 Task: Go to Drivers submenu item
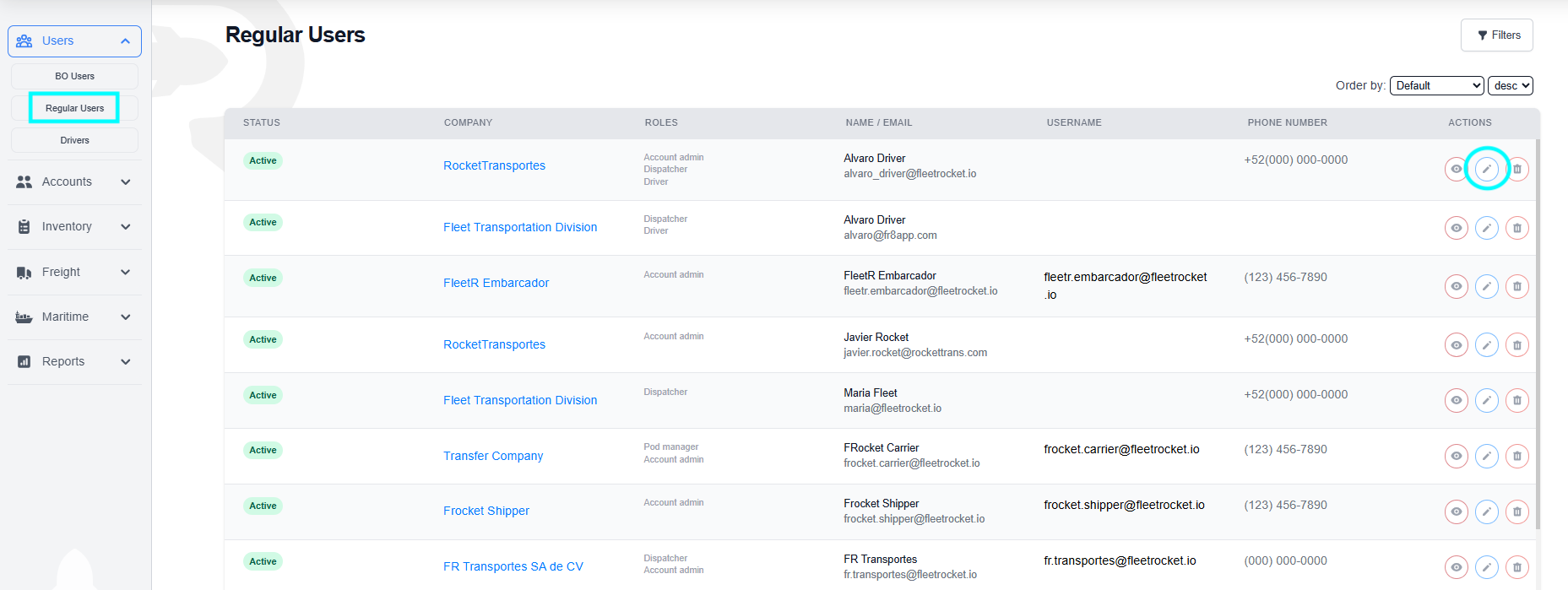(x=74, y=140)
